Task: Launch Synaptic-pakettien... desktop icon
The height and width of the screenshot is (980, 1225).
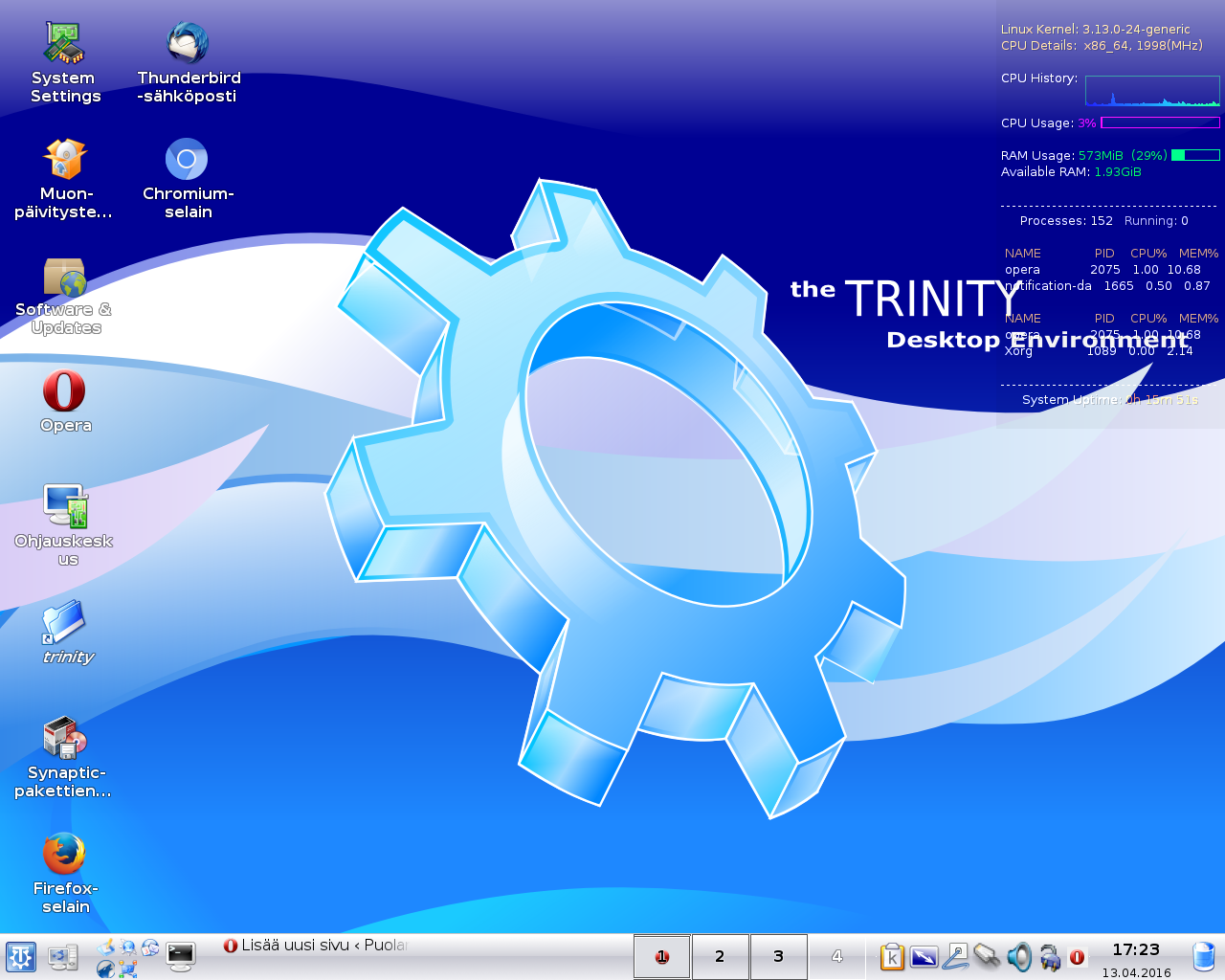Action: (x=64, y=758)
